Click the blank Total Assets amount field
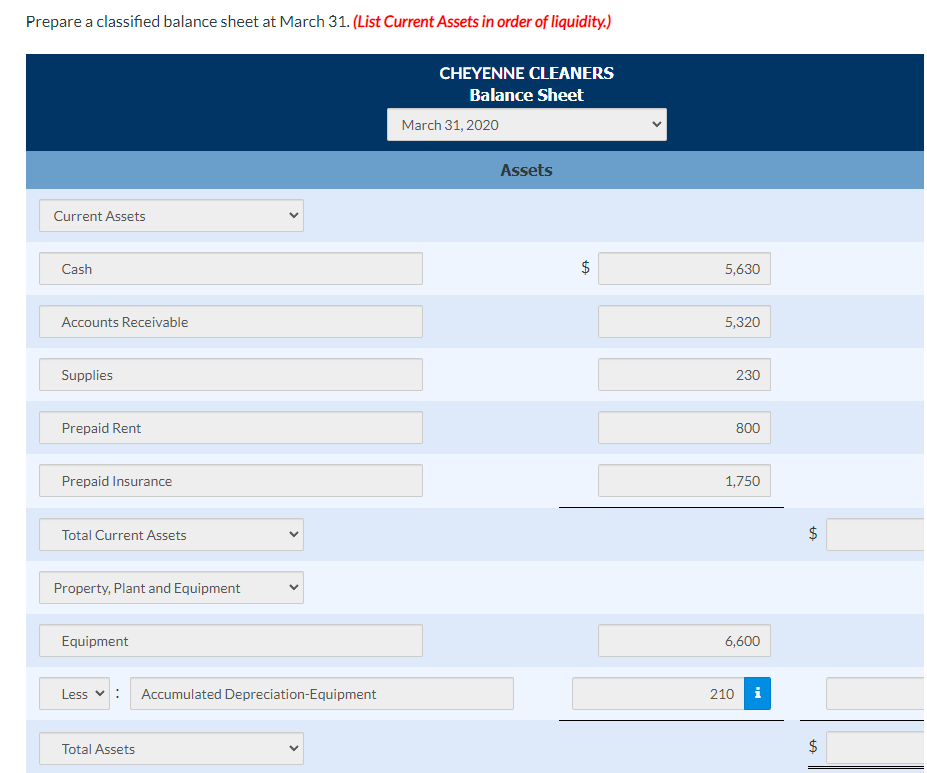The width and height of the screenshot is (927, 773). [x=875, y=748]
